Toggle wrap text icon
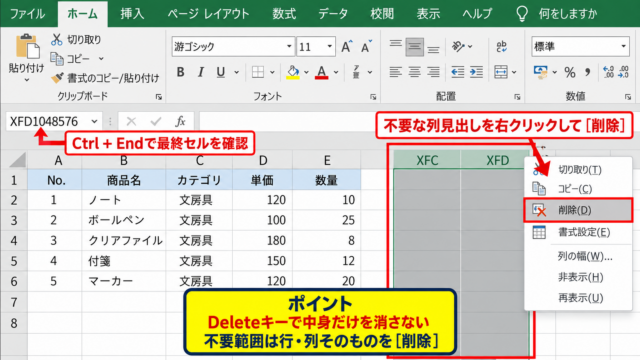The width and height of the screenshot is (640, 360). [502, 47]
